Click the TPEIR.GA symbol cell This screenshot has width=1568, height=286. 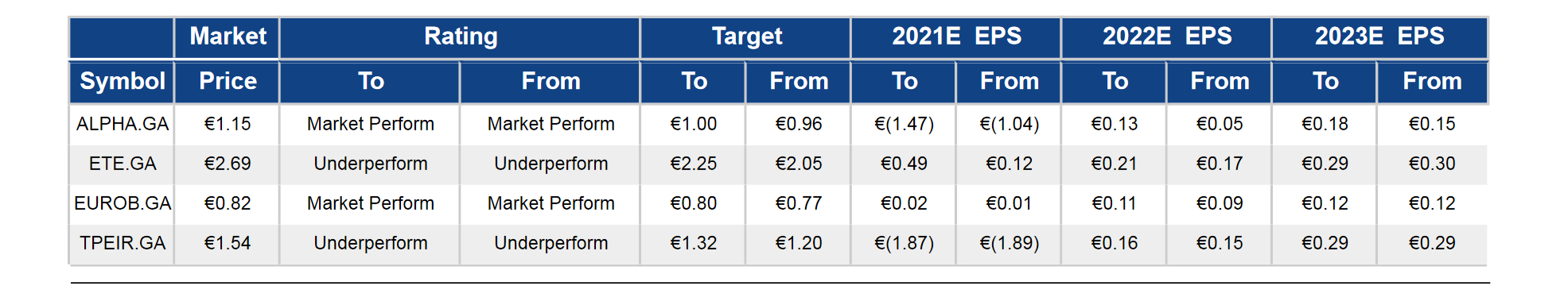pyautogui.click(x=122, y=243)
